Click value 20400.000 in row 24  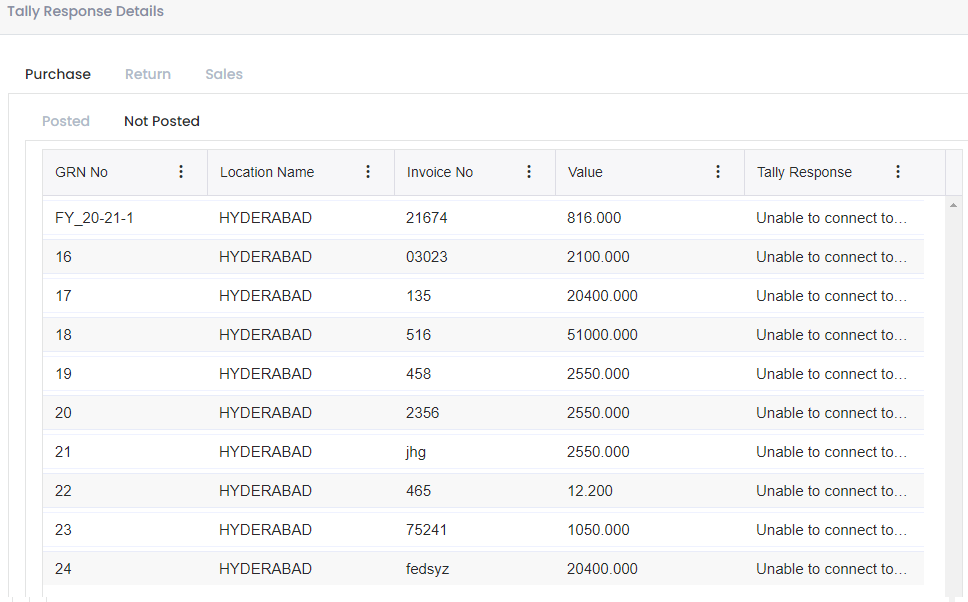[x=603, y=568]
